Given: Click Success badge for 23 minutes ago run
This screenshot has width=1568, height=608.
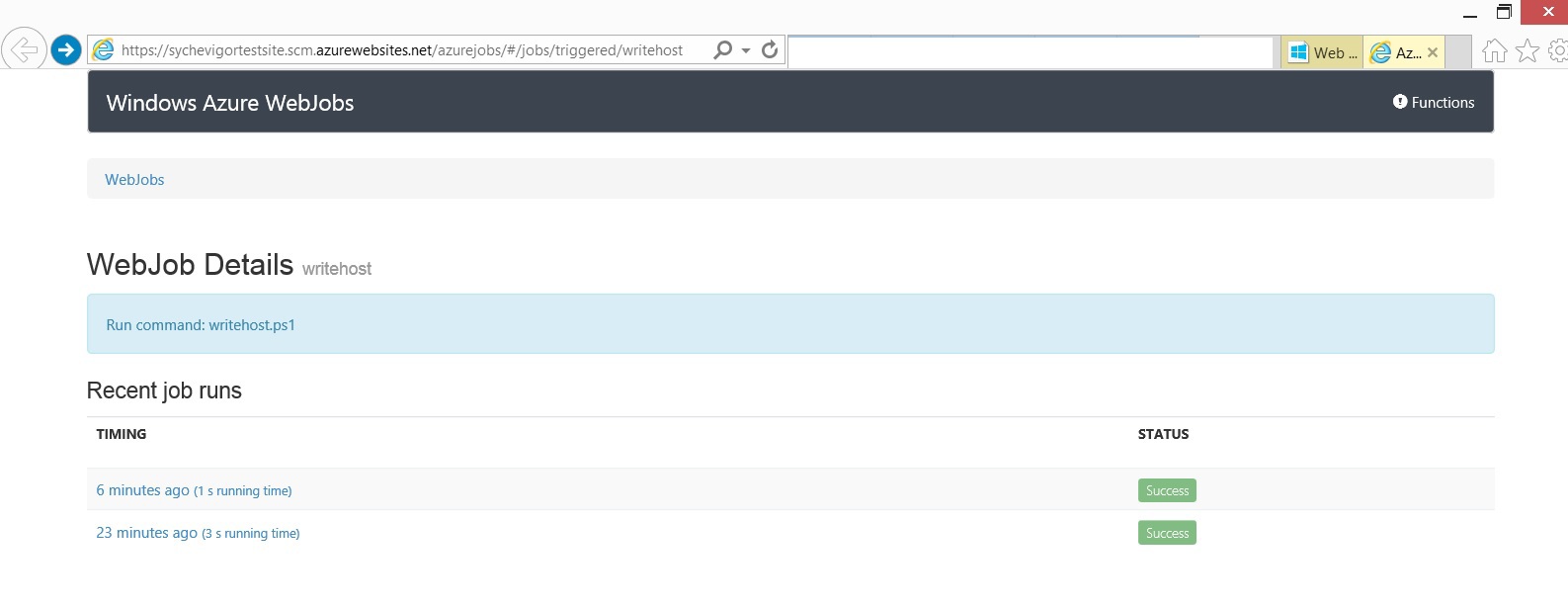Looking at the screenshot, I should 1167,533.
